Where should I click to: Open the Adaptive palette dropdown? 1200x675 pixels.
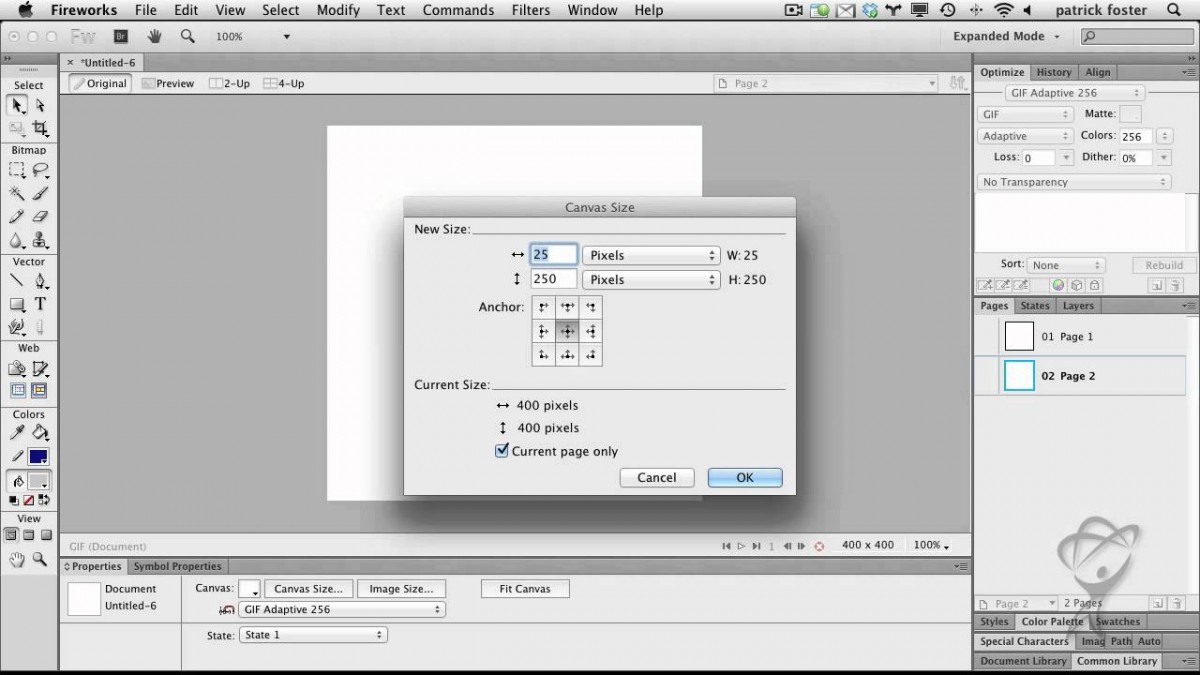point(1025,136)
